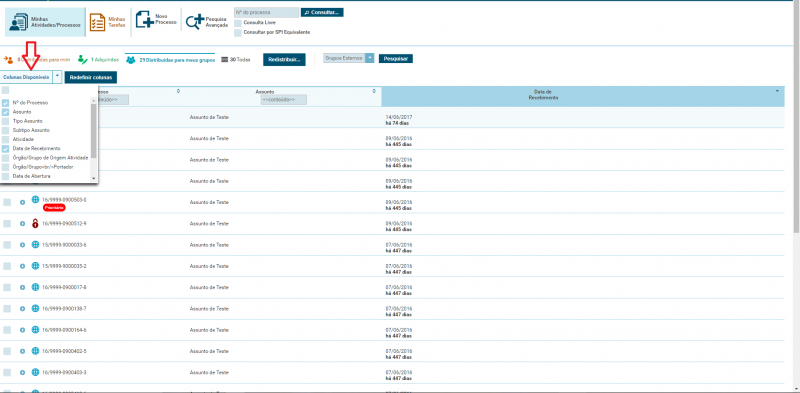Click lock icon of process 16/9999-0900512-9

tap(35, 223)
